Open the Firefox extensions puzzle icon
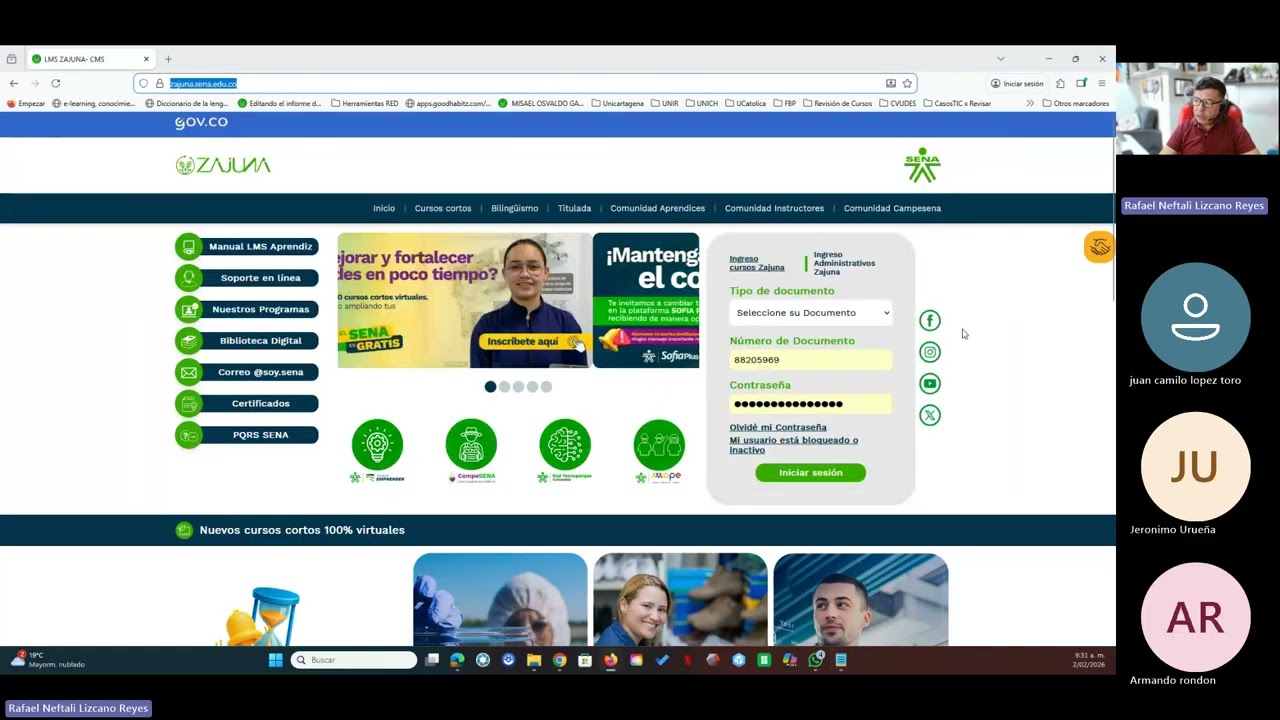This screenshot has width=1280, height=720. click(1060, 83)
